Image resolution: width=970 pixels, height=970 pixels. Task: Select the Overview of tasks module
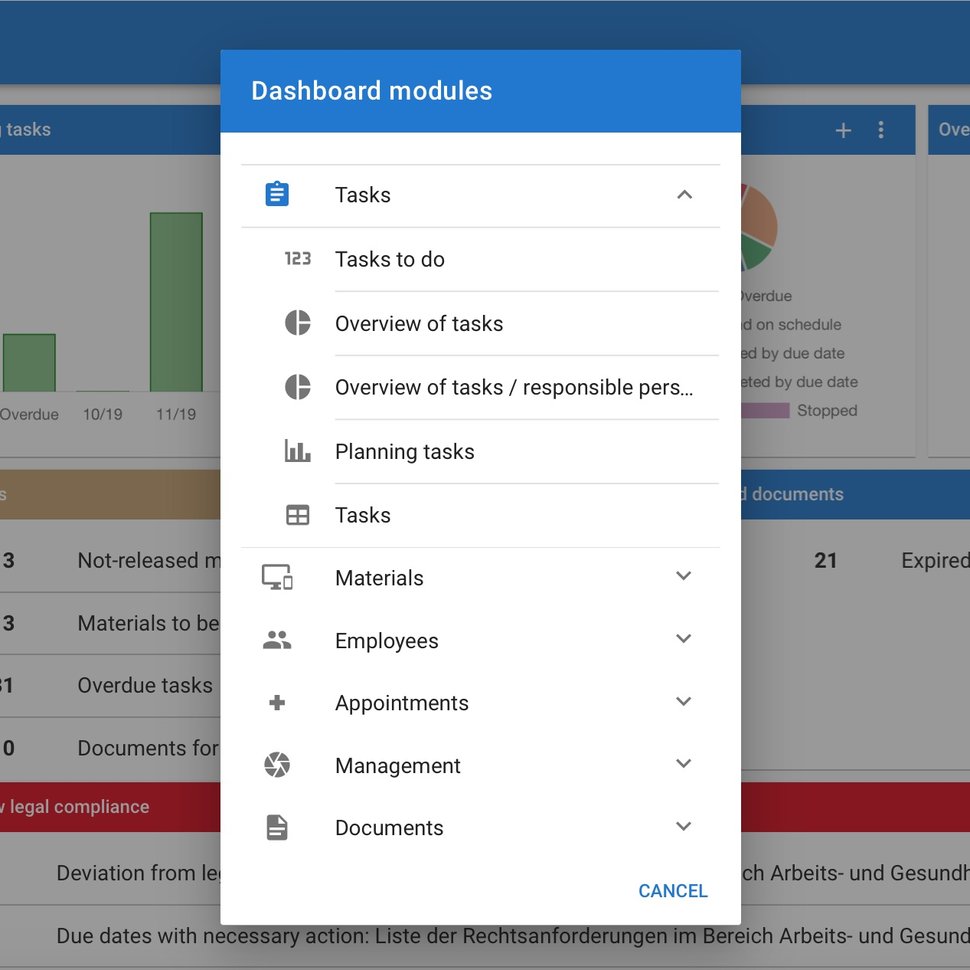click(480, 324)
